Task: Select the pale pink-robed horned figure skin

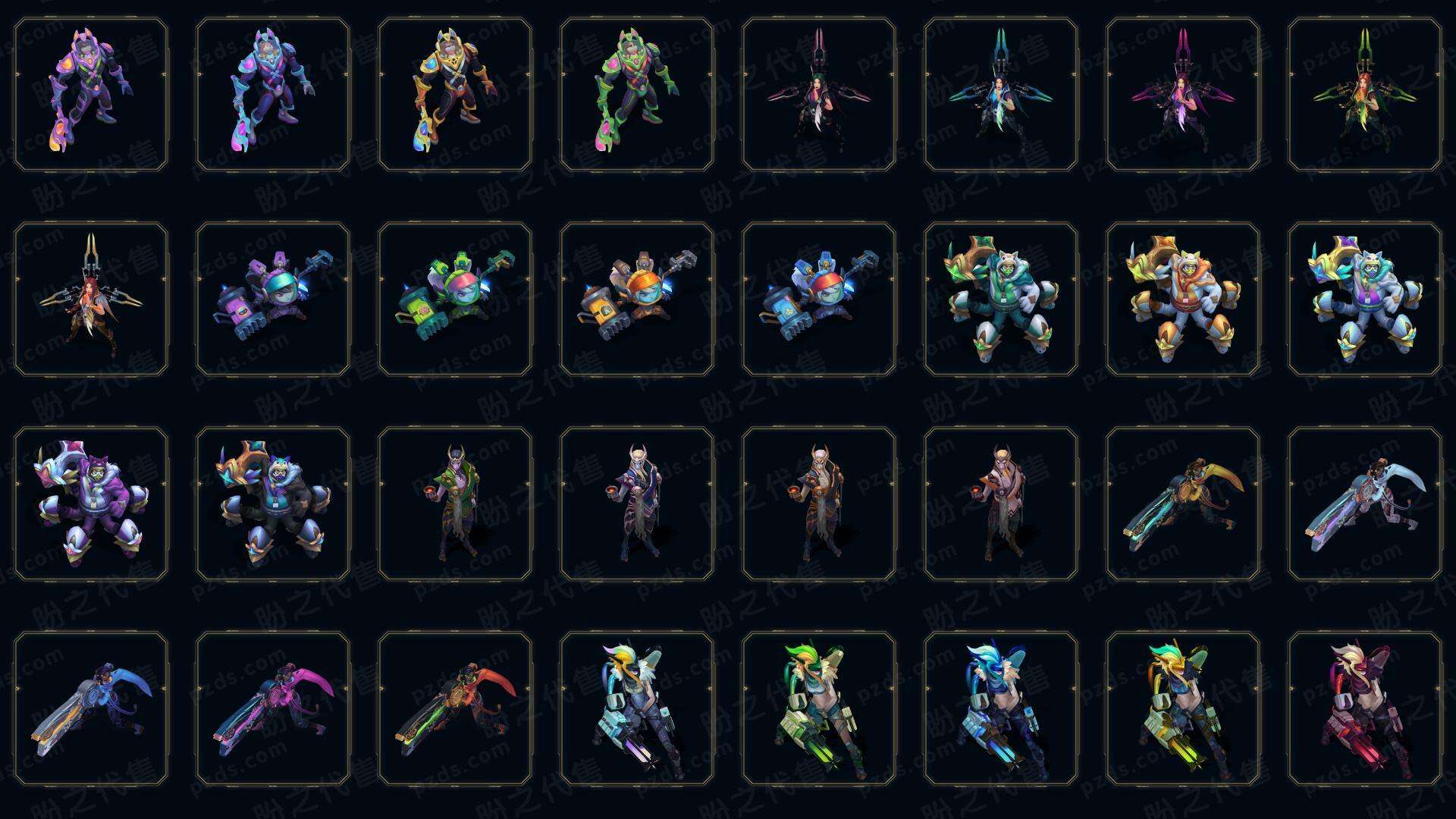Action: click(1001, 504)
